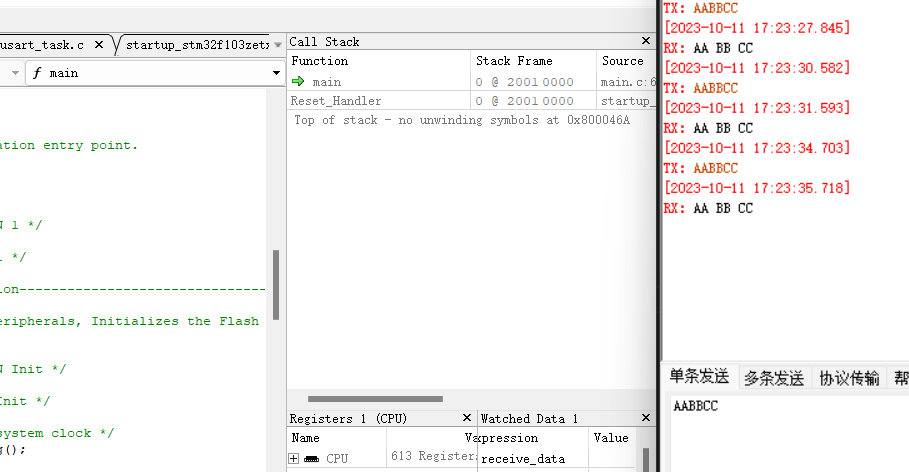The height and width of the screenshot is (472, 909).
Task: Click the Value column header in Watched Data
Action: [x=611, y=438]
